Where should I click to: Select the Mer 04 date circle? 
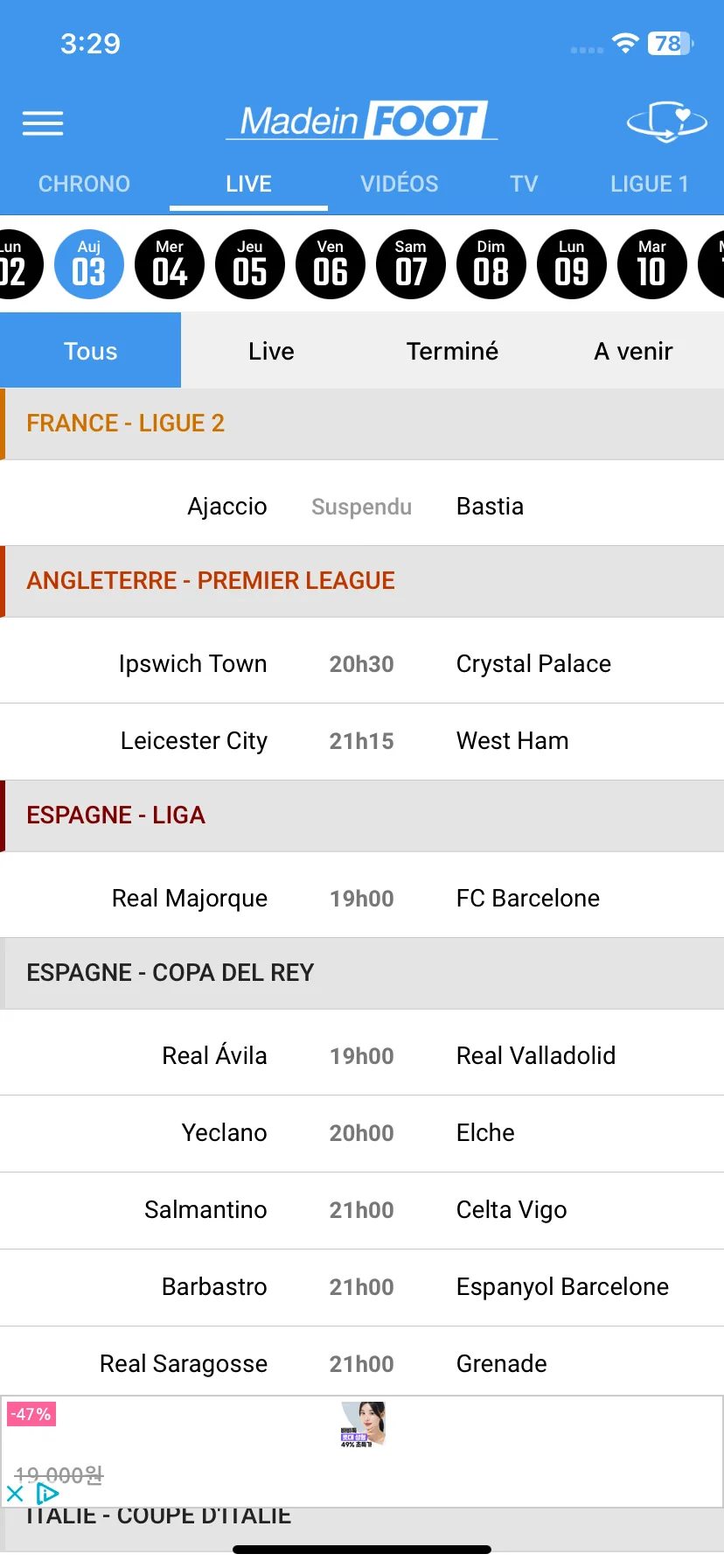(170, 264)
